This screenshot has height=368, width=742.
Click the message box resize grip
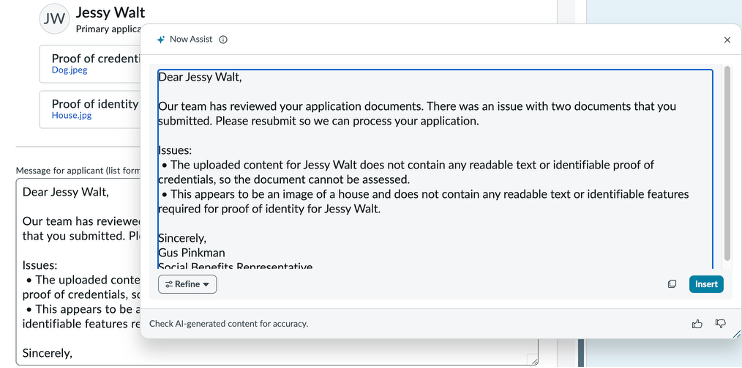click(x=534, y=361)
